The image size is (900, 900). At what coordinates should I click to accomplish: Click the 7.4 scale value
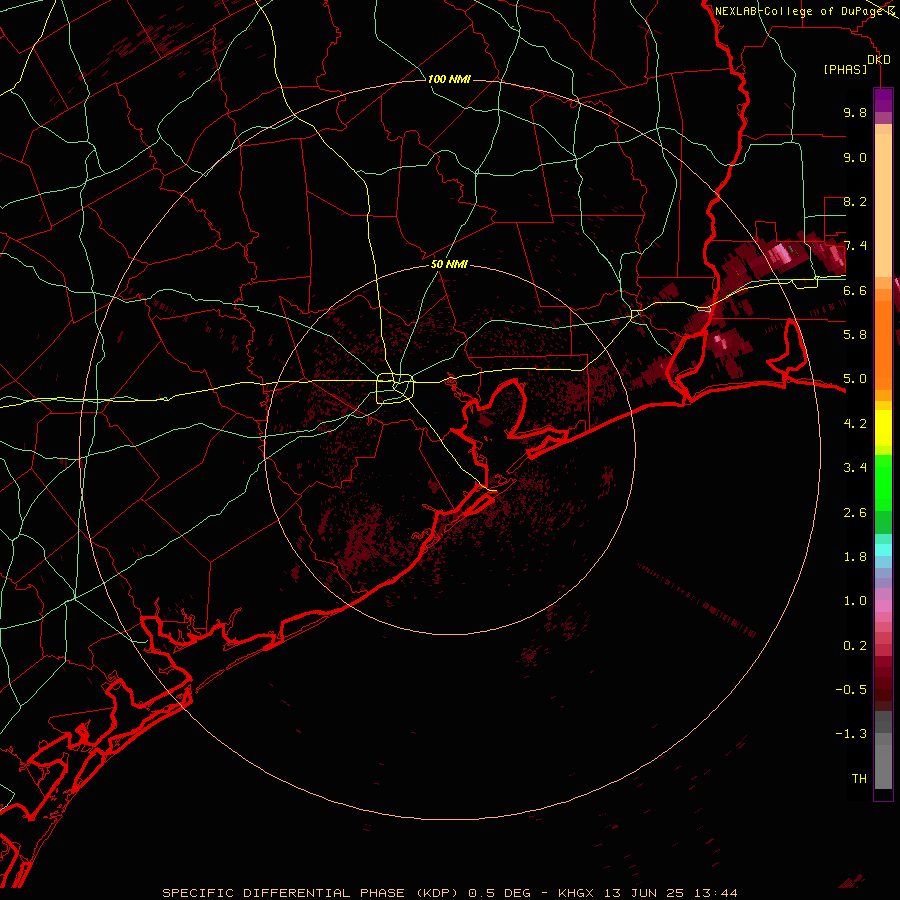pos(855,246)
